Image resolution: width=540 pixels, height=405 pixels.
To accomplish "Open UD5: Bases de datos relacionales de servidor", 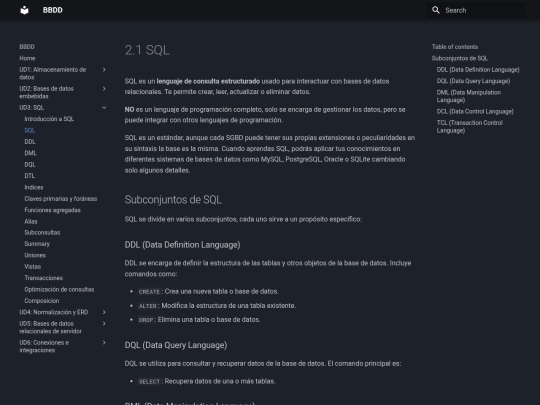I will pyautogui.click(x=51, y=328).
